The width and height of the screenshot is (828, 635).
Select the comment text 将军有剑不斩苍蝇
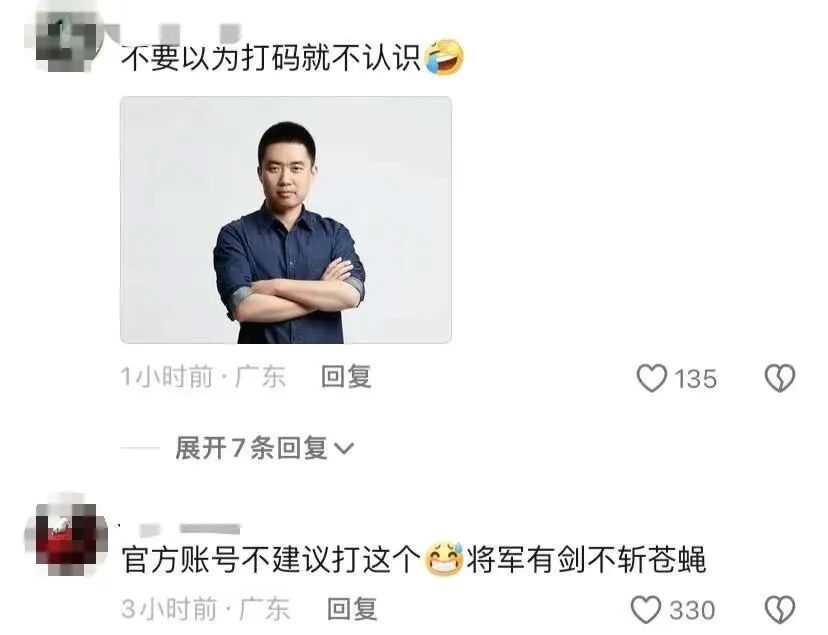586,560
